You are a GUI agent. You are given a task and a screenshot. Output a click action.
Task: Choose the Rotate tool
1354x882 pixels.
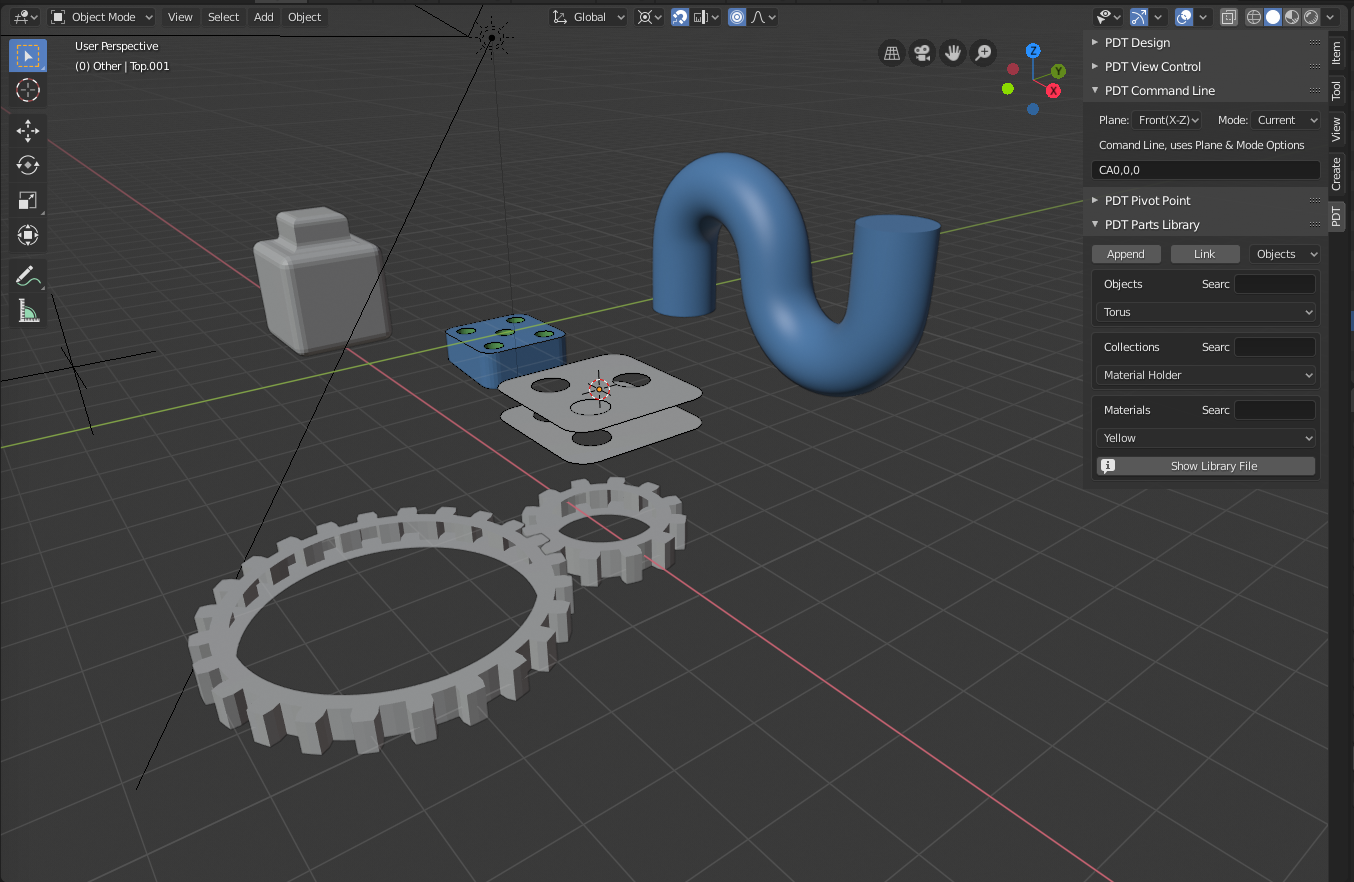point(28,165)
